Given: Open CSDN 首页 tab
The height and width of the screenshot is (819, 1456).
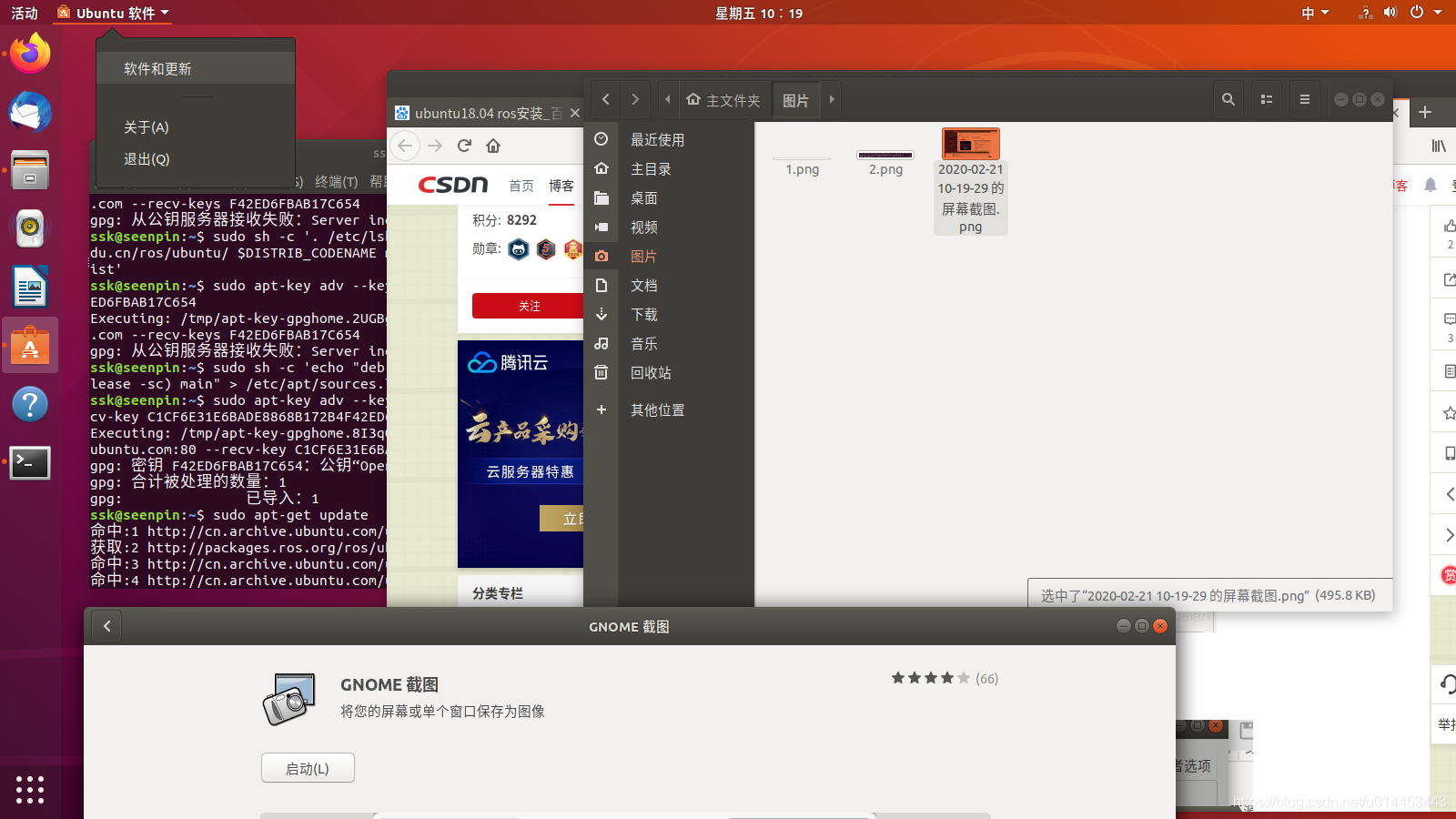Looking at the screenshot, I should pos(521,186).
